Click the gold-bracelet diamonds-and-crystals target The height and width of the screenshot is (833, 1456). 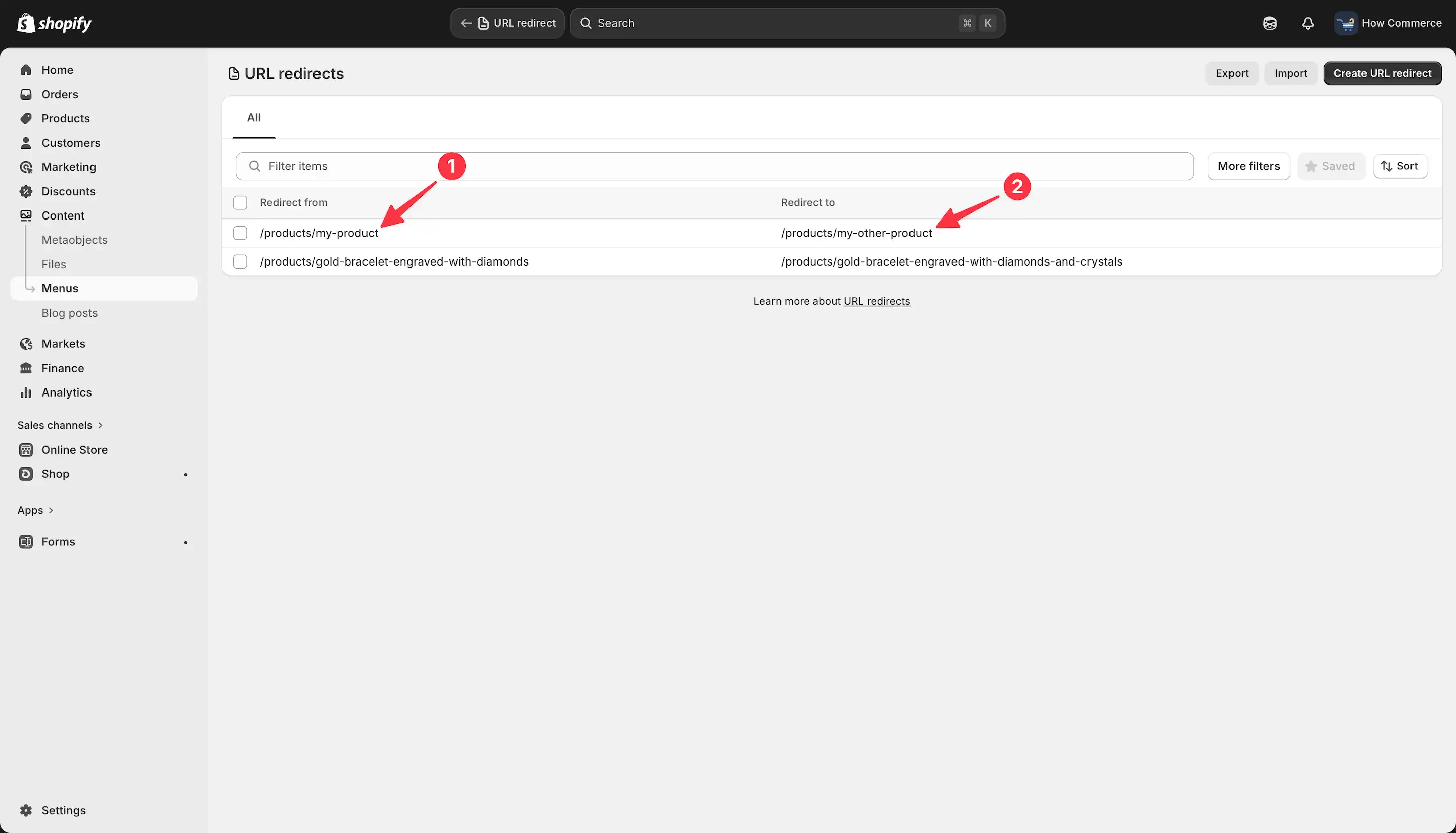point(951,261)
